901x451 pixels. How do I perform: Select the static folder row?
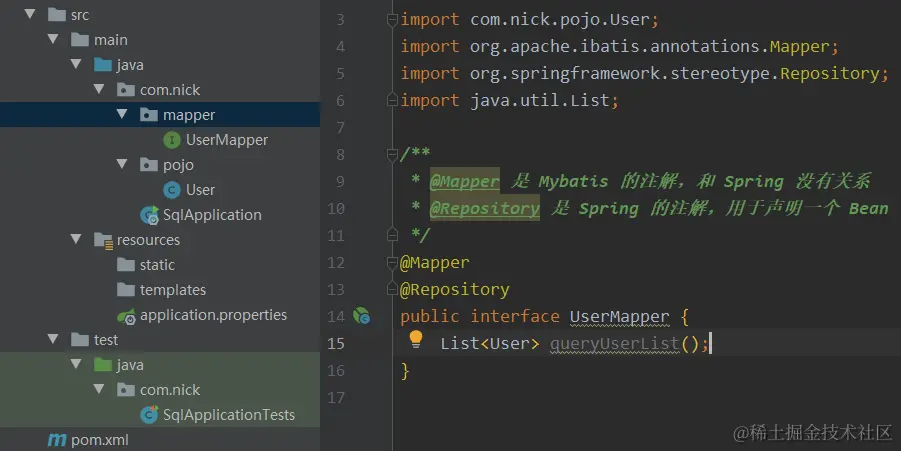[x=160, y=264]
